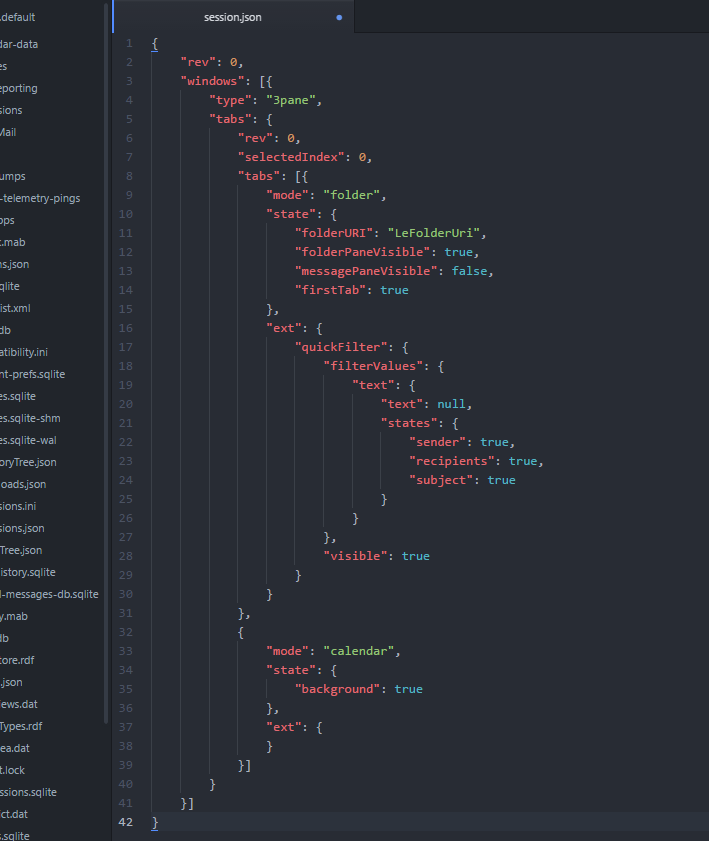Click the "filterValues" key
Viewport: 709px width, 841px height.
(x=373, y=366)
